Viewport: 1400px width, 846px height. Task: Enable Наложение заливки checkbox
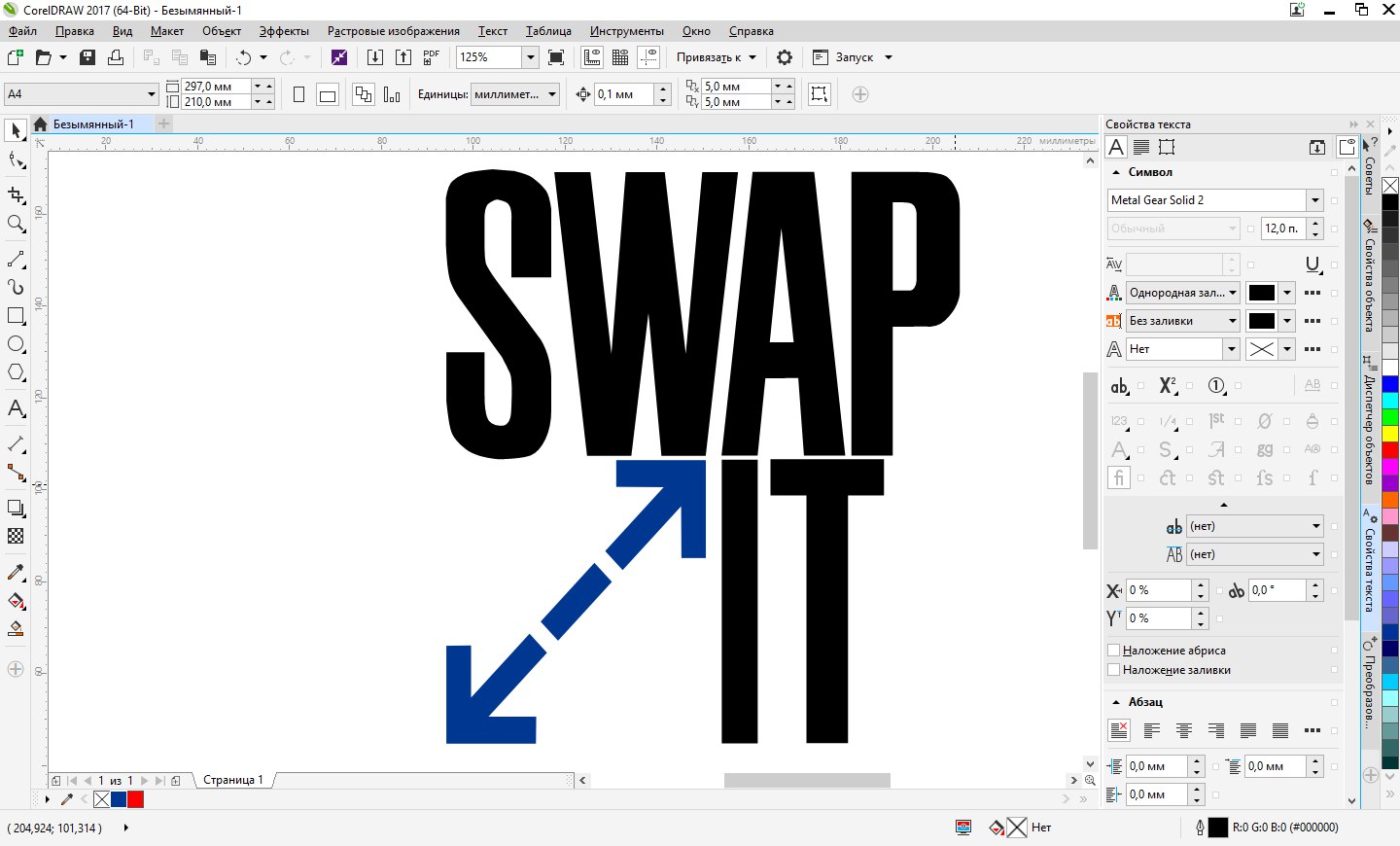1114,670
